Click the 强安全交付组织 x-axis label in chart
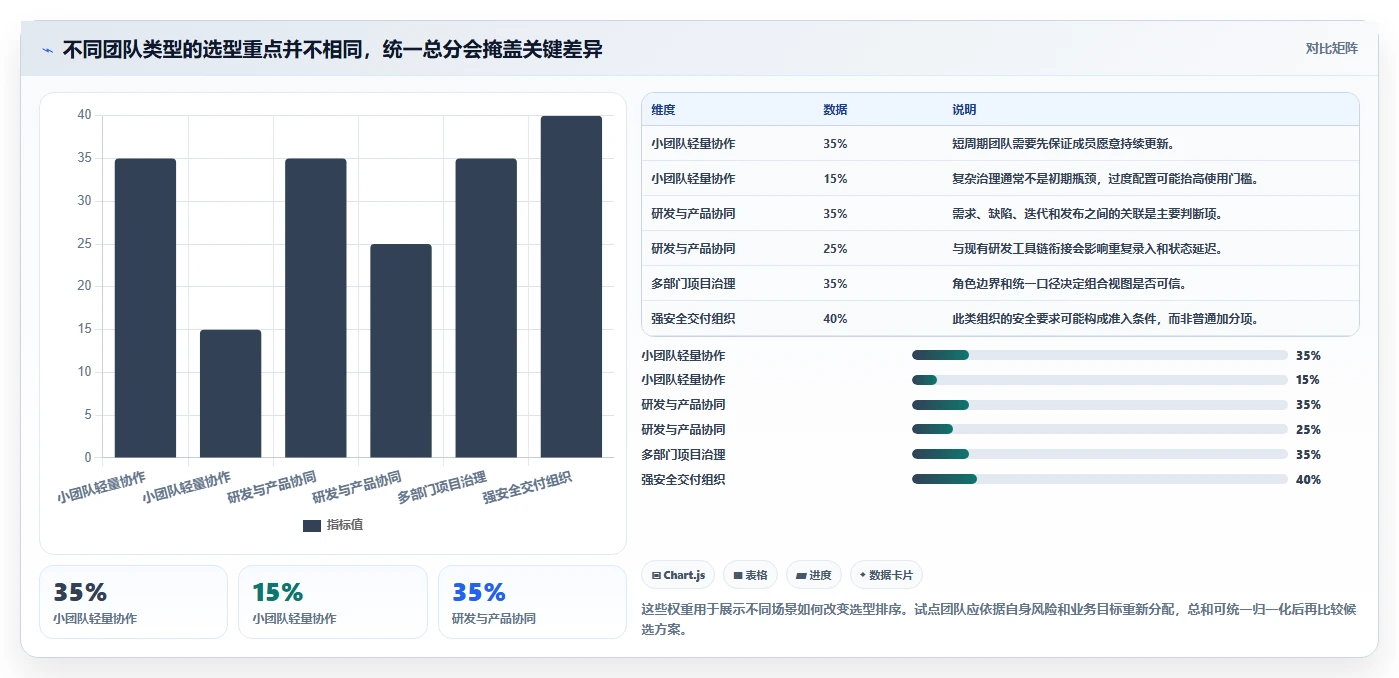This screenshot has height=678, width=1399. click(527, 488)
